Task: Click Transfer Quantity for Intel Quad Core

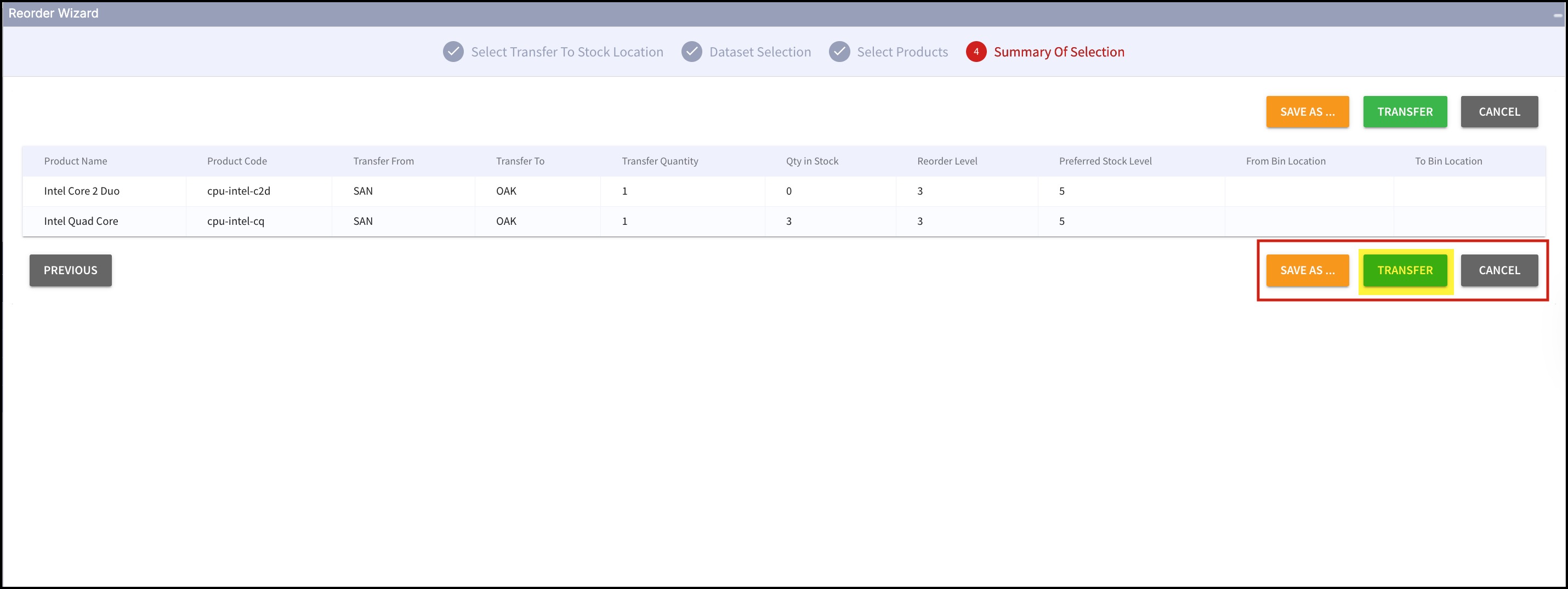Action: coord(624,221)
